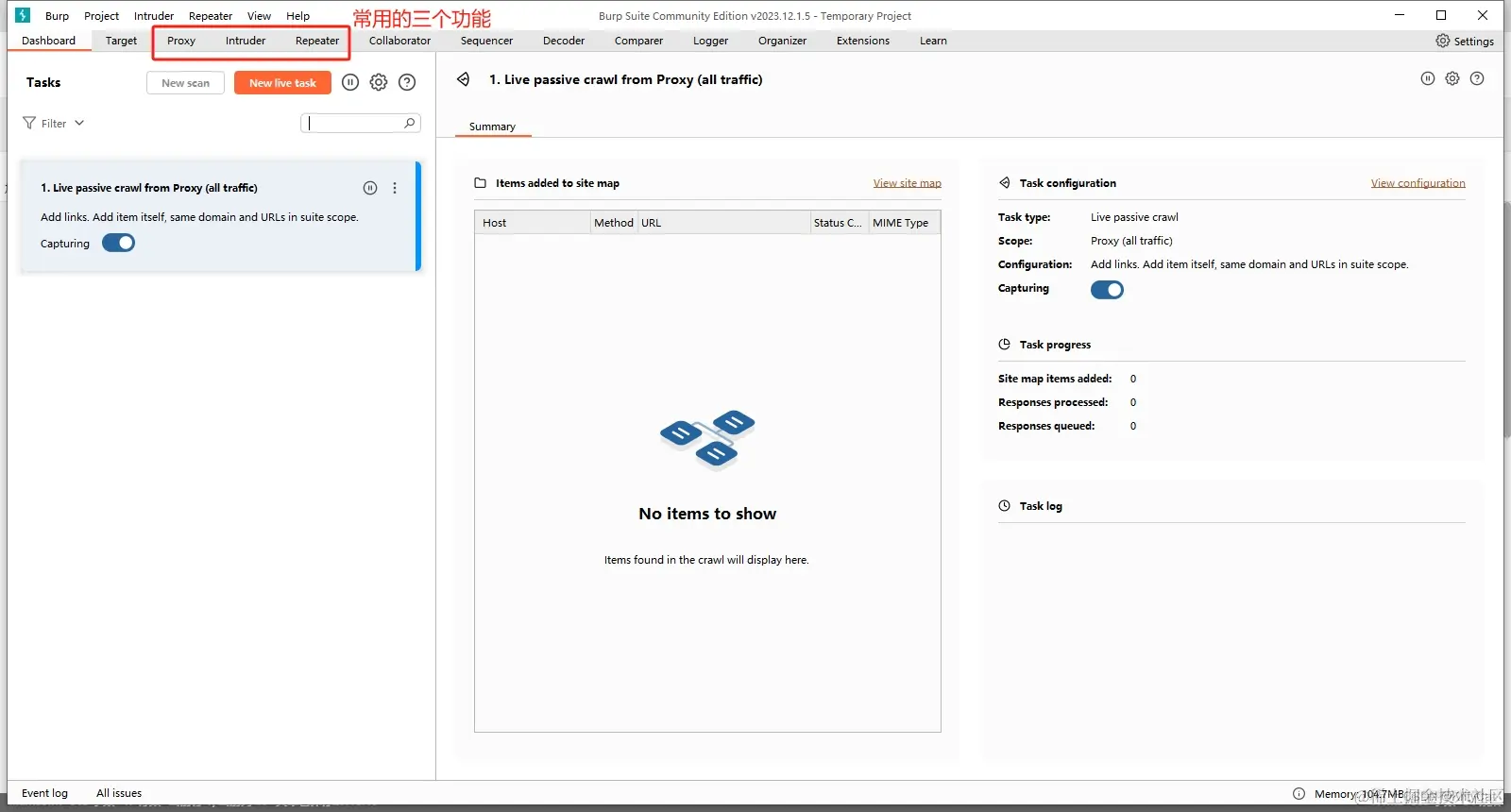Switch to the Dashboard tab
Image resolution: width=1511 pixels, height=812 pixels.
tap(49, 41)
